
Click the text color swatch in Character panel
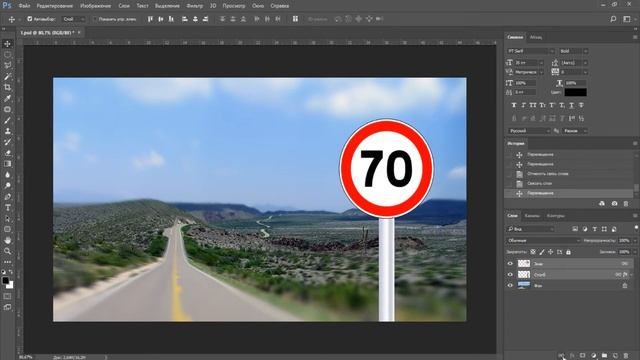[x=576, y=92]
